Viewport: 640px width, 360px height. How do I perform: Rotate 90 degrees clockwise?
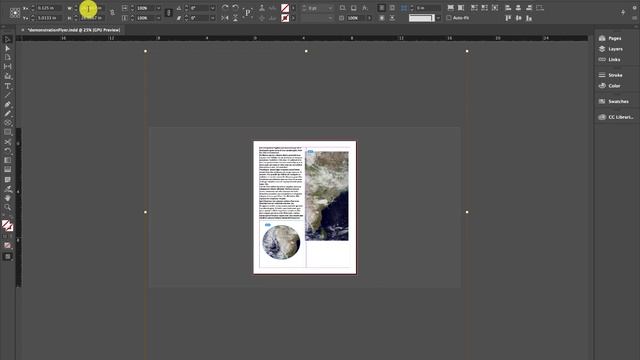[225, 8]
